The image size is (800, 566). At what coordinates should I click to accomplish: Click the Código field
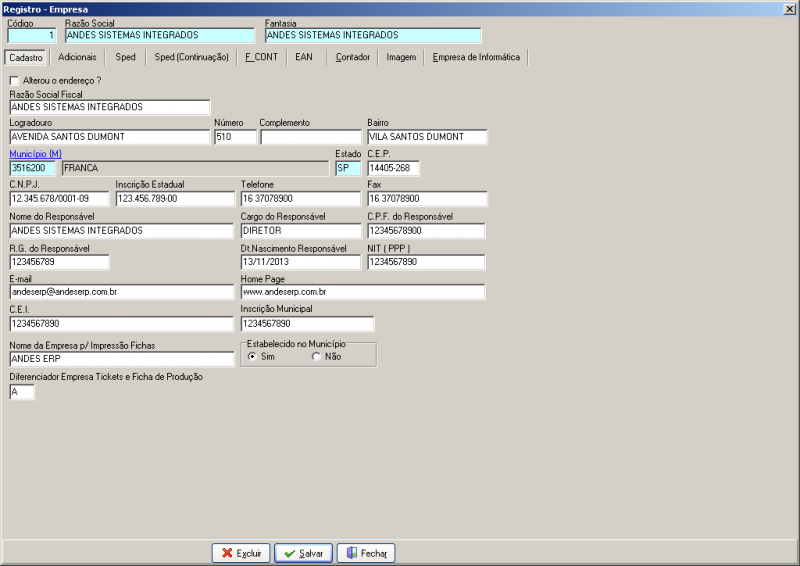pos(31,35)
